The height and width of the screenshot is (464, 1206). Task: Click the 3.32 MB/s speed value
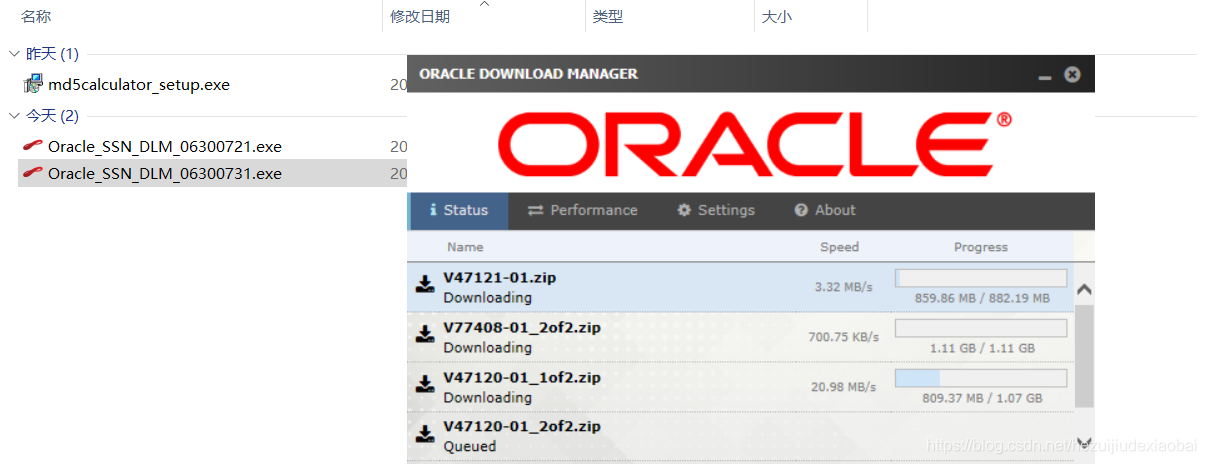click(x=844, y=287)
